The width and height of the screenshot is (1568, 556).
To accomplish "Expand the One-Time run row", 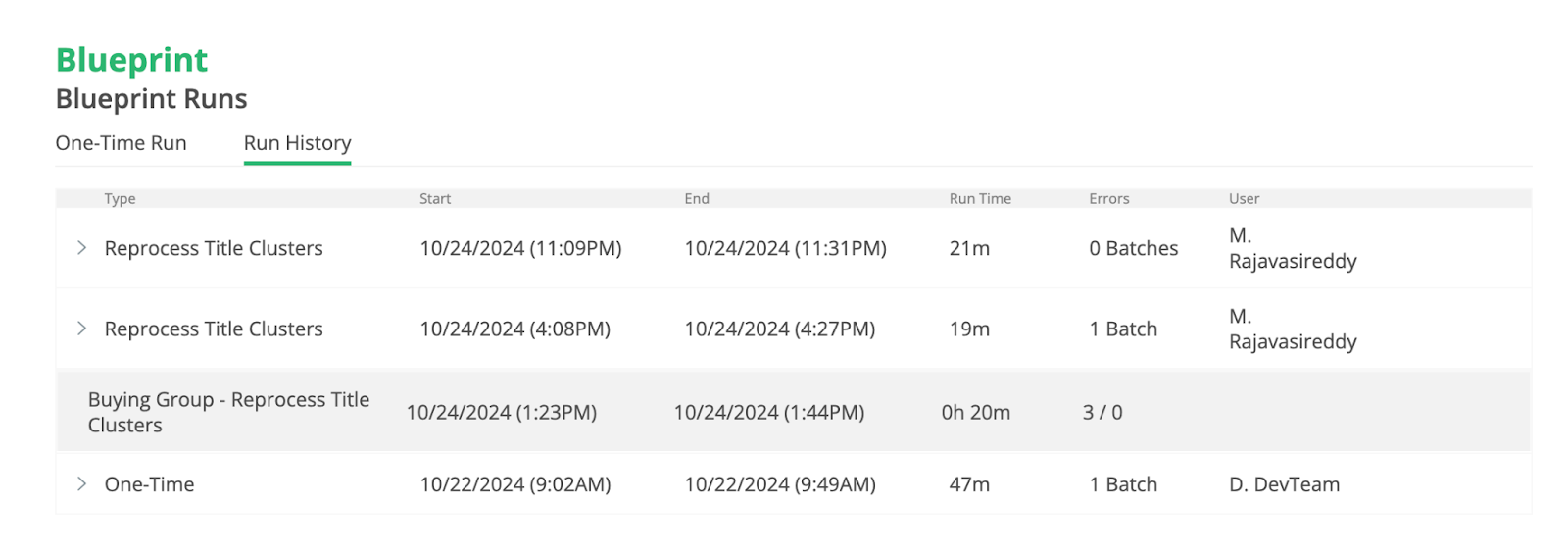I will [x=82, y=484].
